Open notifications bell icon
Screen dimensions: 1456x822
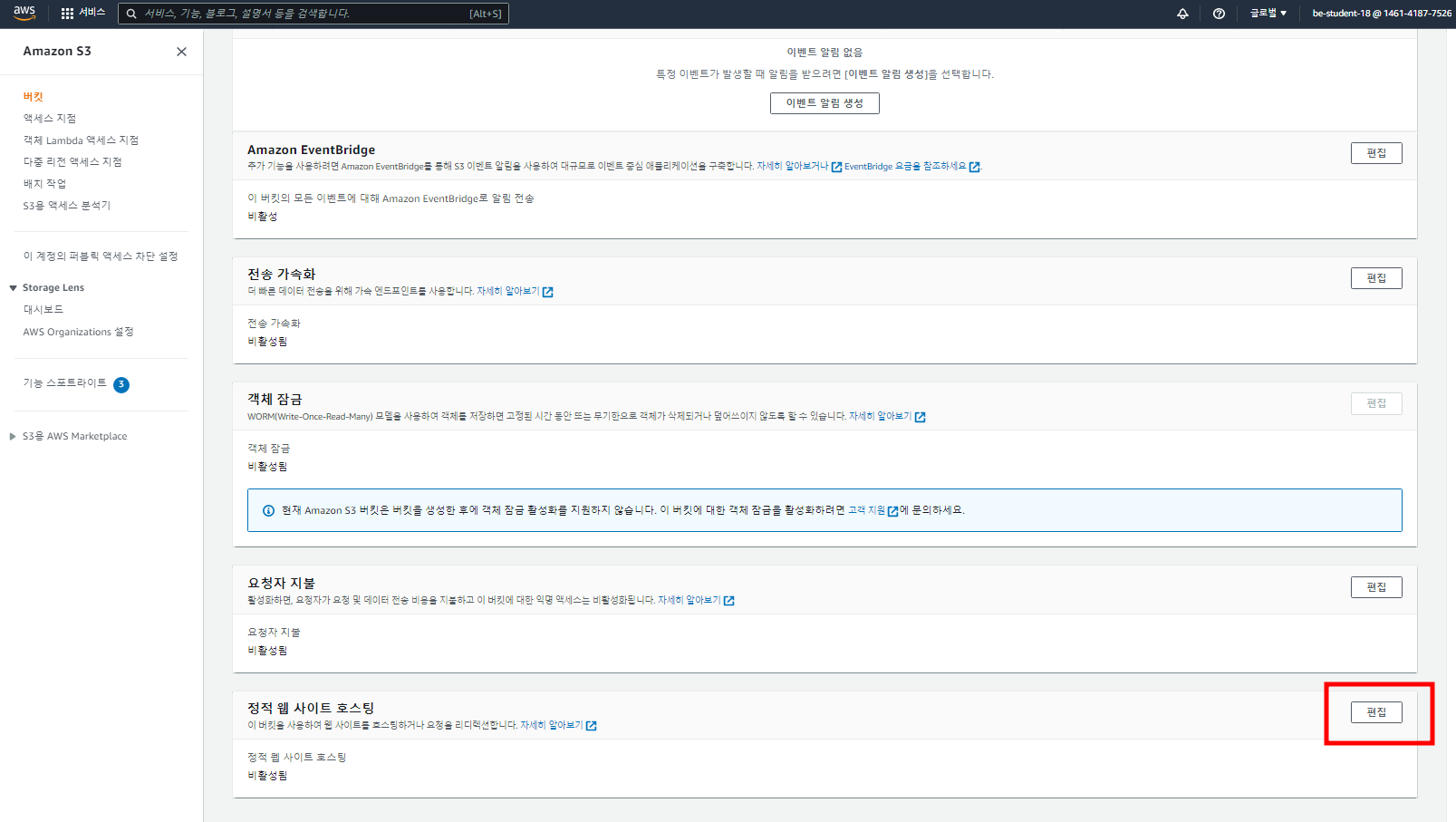point(1182,14)
